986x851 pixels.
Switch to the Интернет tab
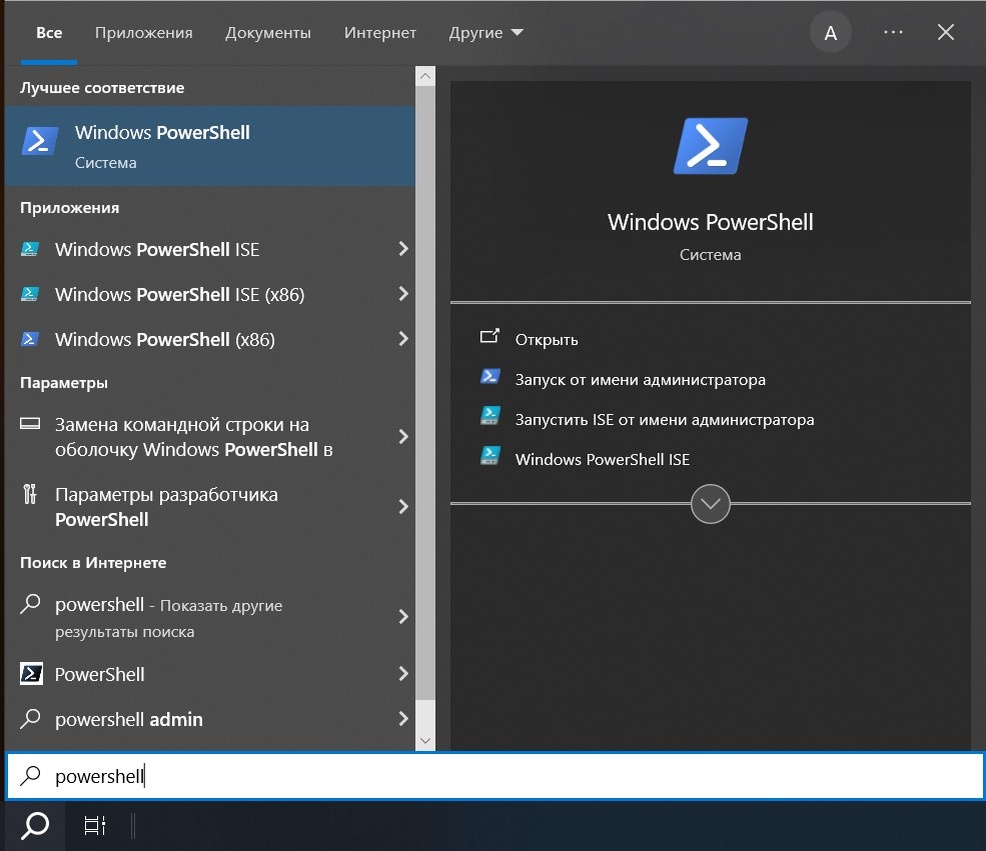click(380, 33)
